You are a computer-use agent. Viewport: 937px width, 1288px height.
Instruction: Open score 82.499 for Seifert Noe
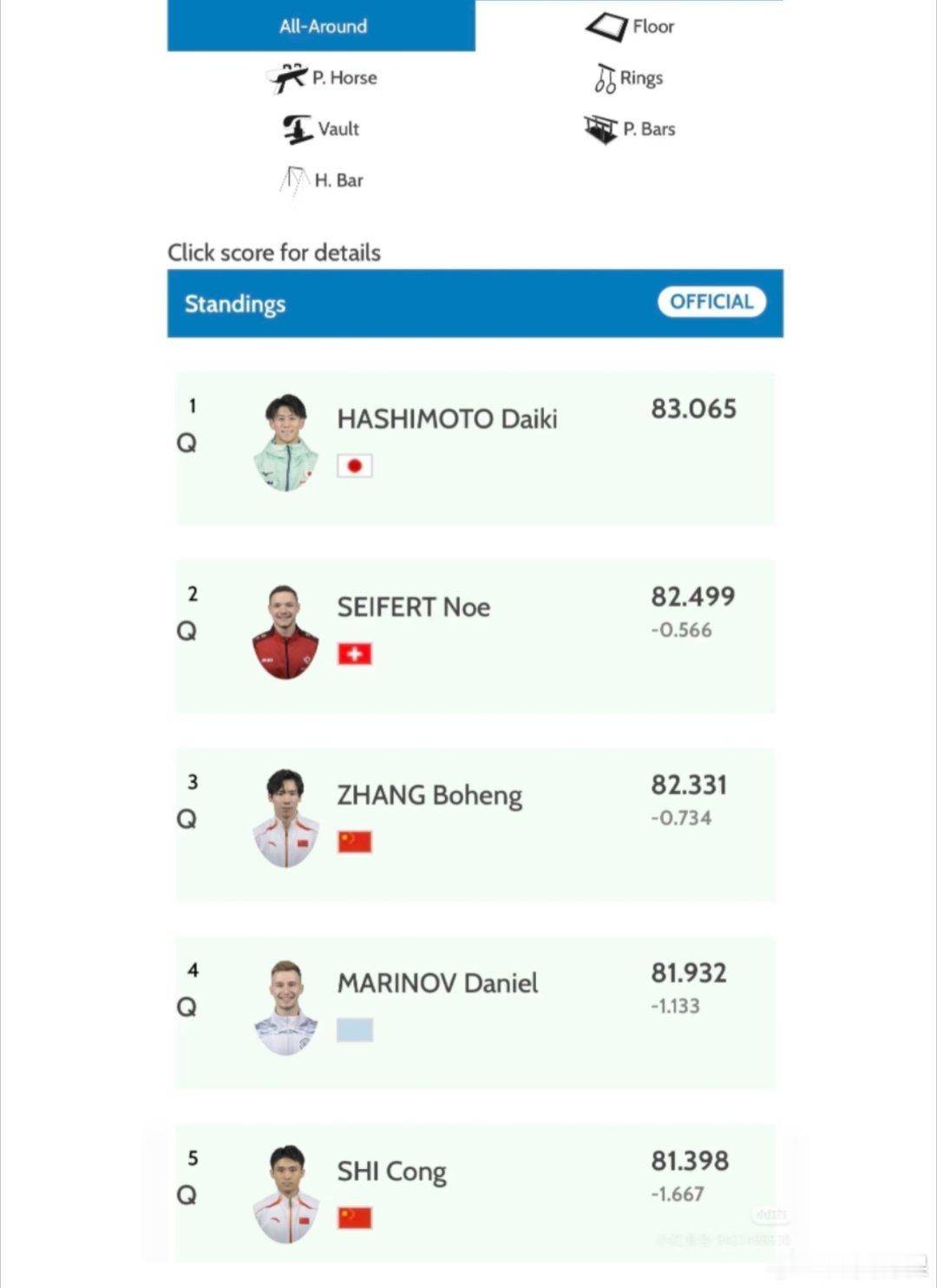click(693, 596)
